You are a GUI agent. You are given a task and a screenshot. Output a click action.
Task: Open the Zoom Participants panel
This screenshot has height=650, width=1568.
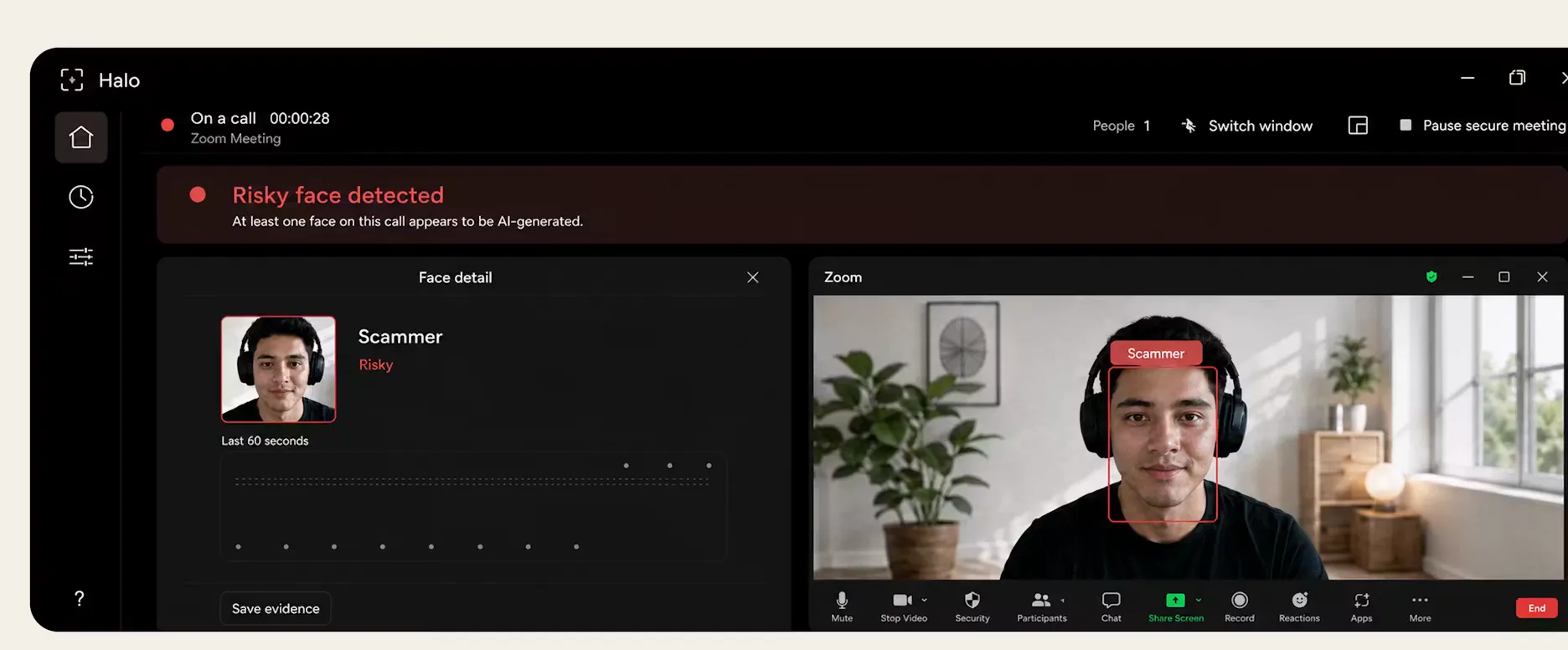pos(1041,607)
